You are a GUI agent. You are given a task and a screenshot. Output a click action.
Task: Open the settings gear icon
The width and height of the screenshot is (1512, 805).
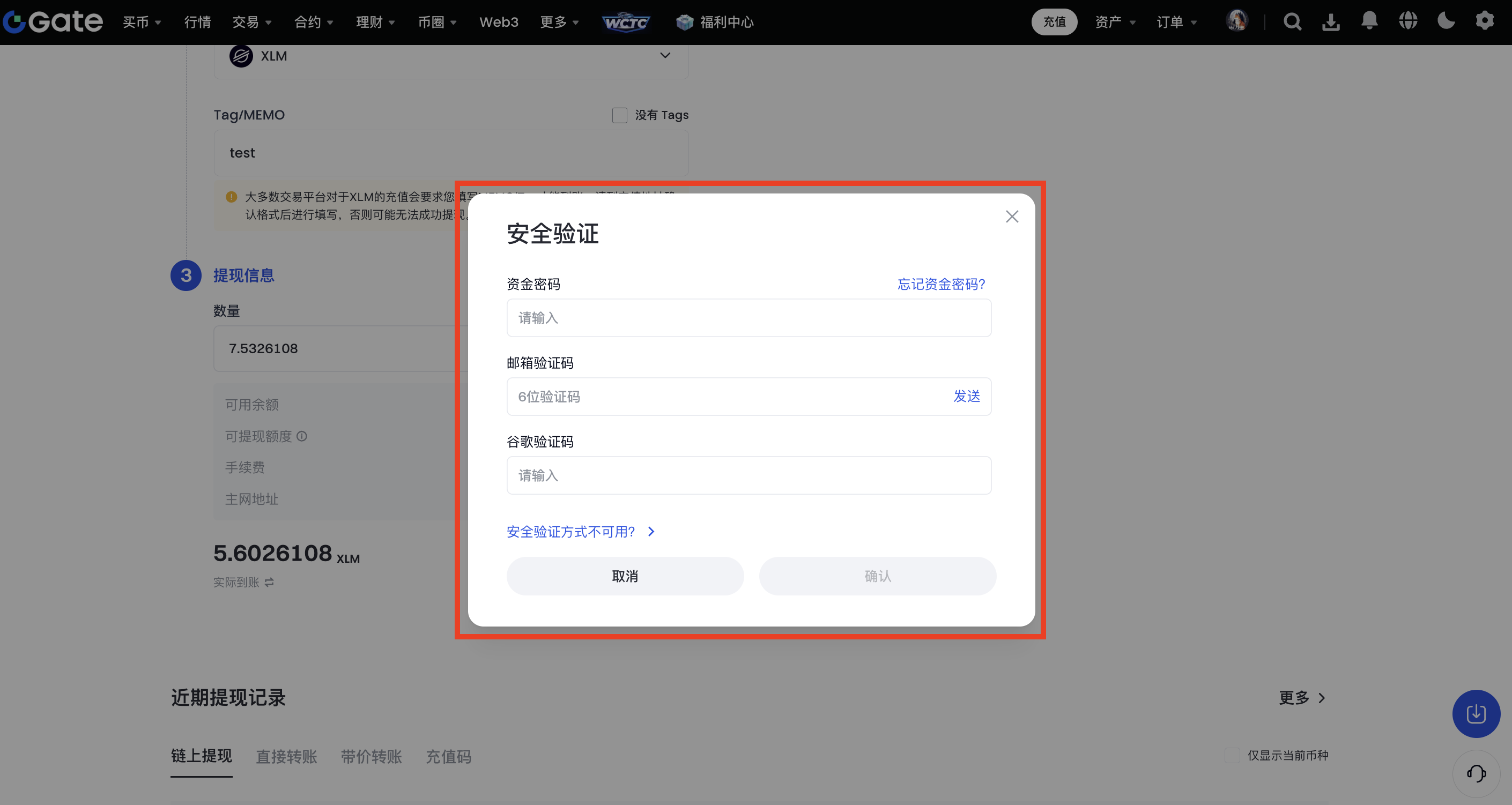(x=1485, y=21)
